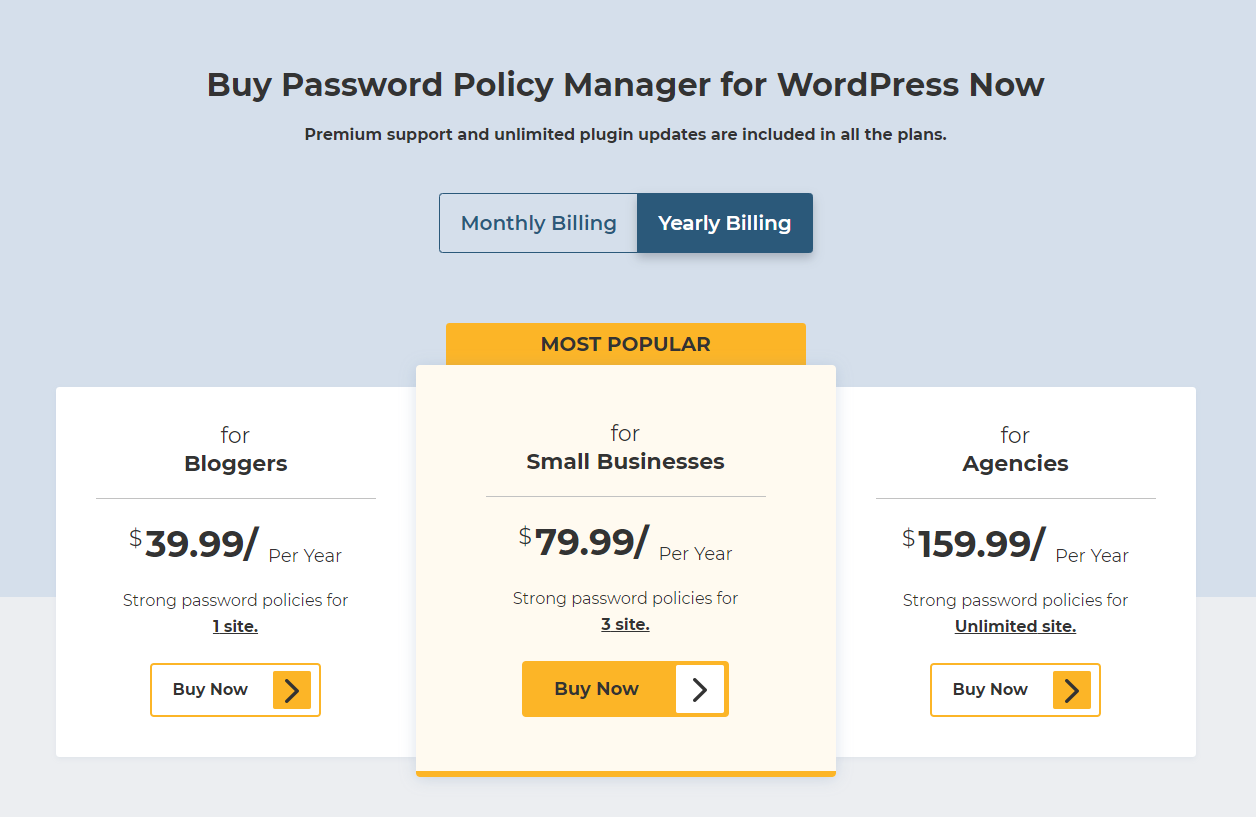Image resolution: width=1256 pixels, height=817 pixels.
Task: Select the Yearly Billing option
Action: [x=724, y=223]
